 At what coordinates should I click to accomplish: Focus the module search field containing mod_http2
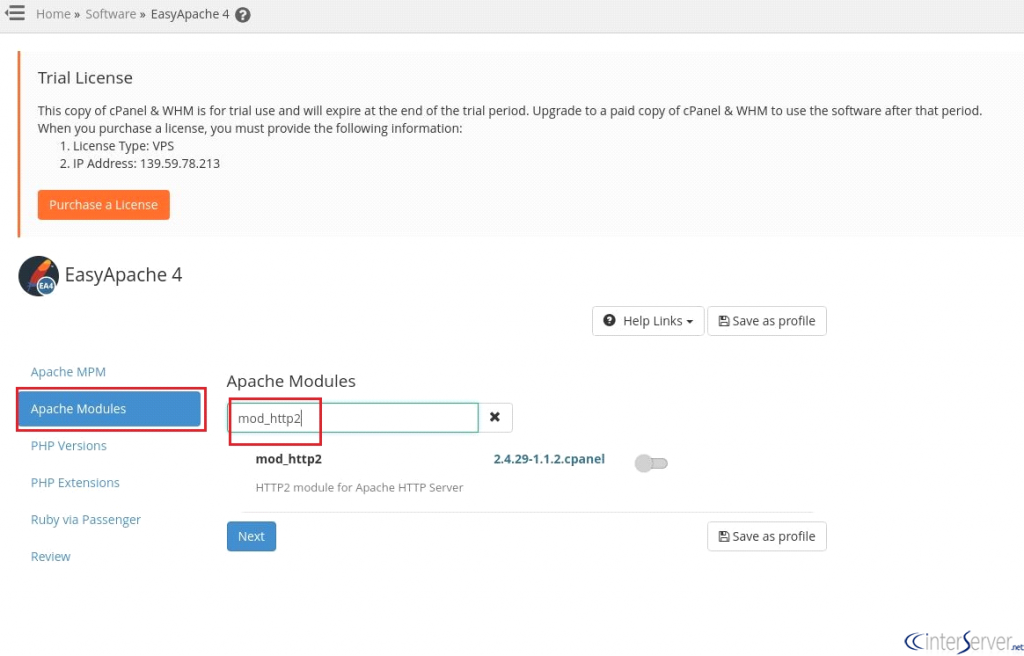353,418
